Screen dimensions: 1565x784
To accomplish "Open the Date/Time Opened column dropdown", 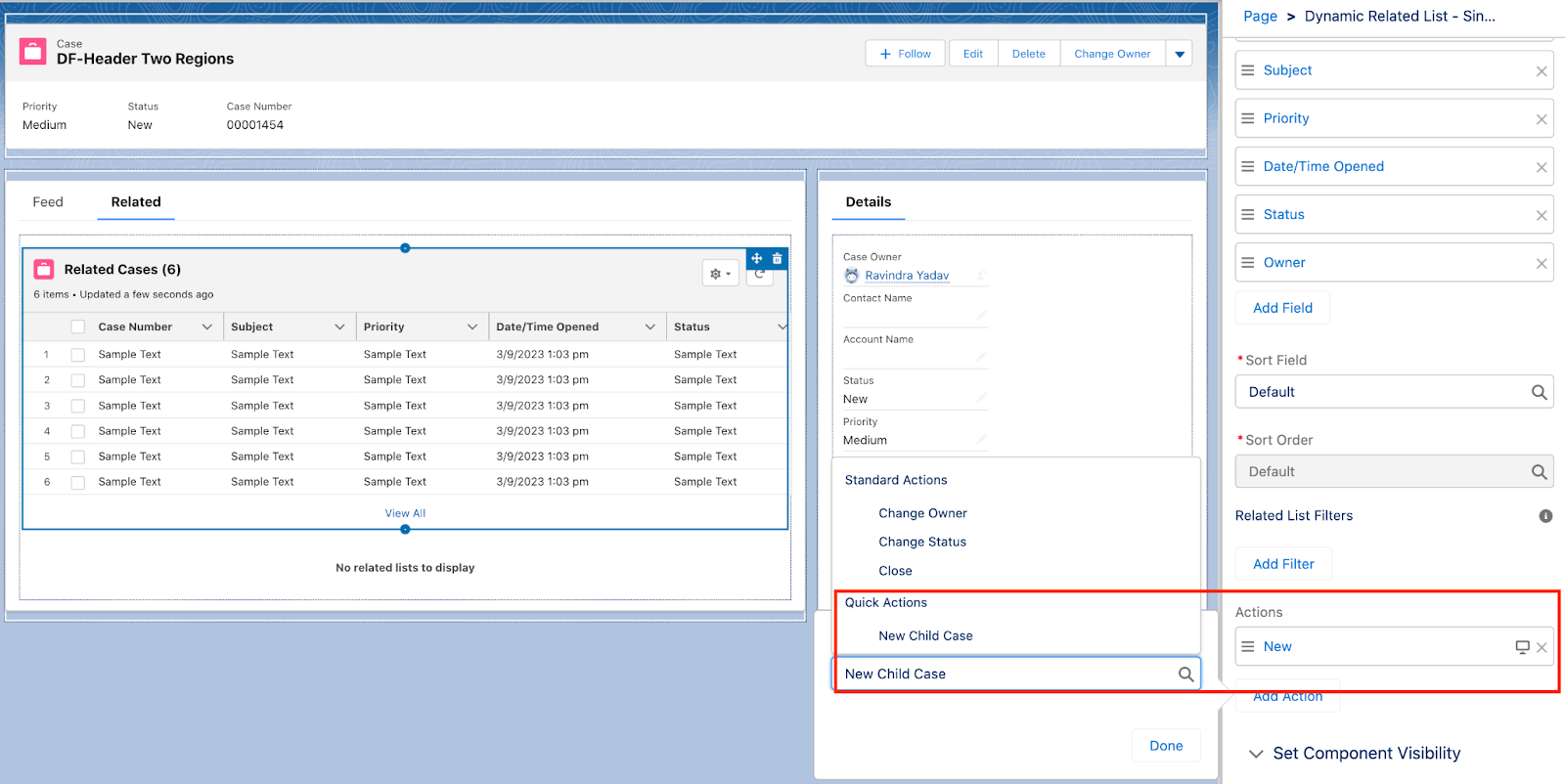I will click(649, 327).
